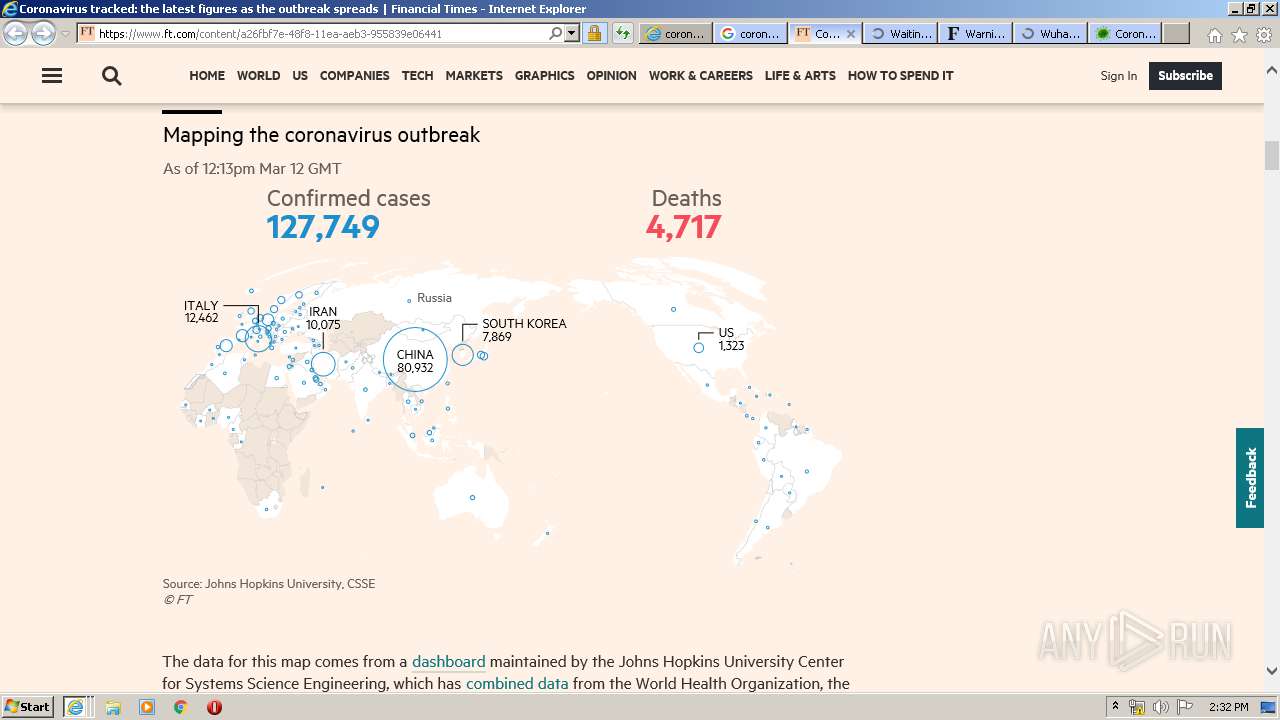Open WORLD section
Screen dimensions: 1280x720
click(x=258, y=76)
